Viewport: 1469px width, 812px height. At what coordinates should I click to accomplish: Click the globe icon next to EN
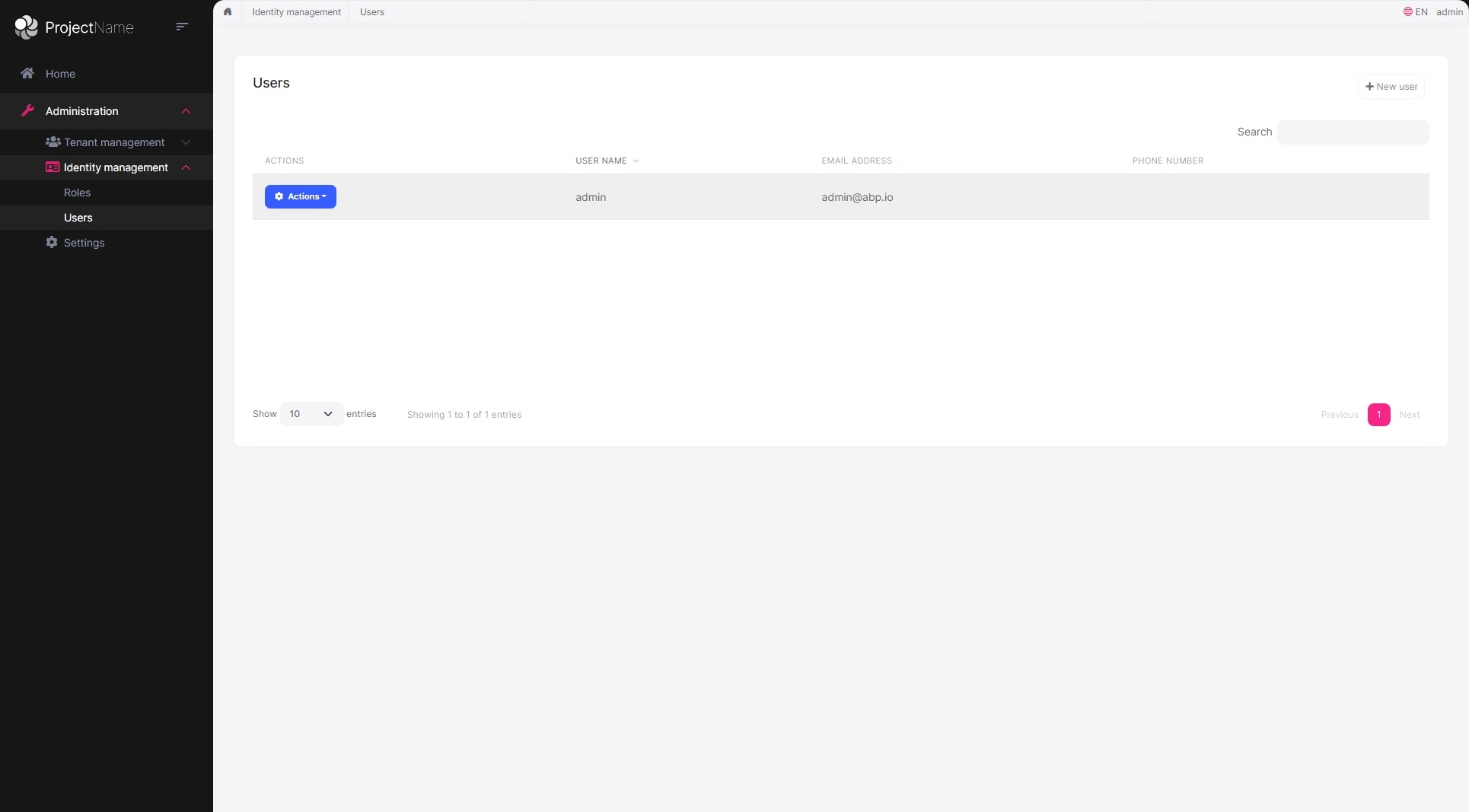[x=1407, y=11]
